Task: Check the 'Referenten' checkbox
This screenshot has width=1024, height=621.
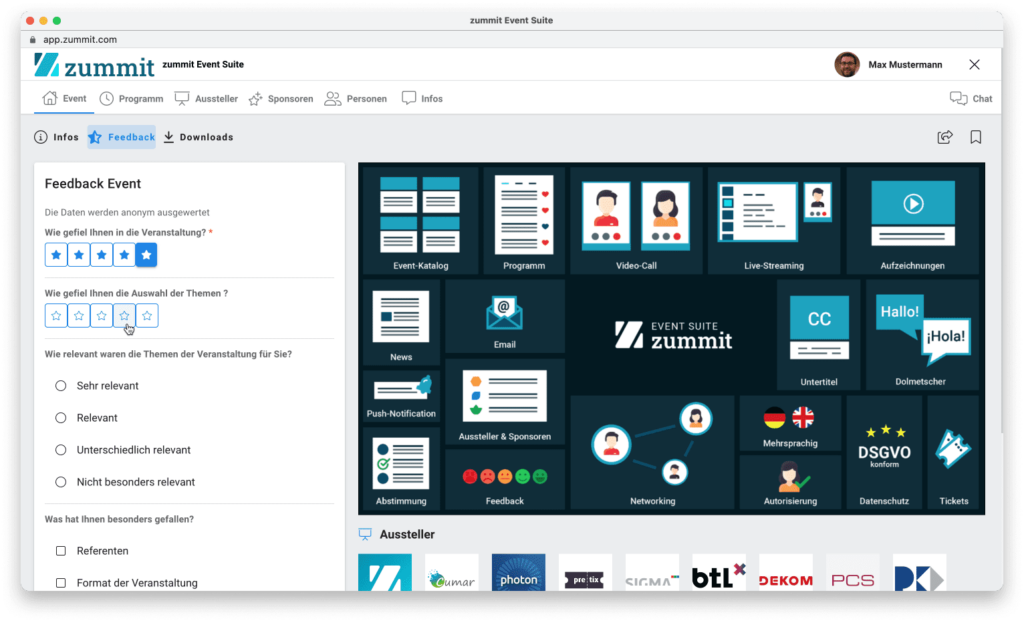Action: (x=59, y=550)
